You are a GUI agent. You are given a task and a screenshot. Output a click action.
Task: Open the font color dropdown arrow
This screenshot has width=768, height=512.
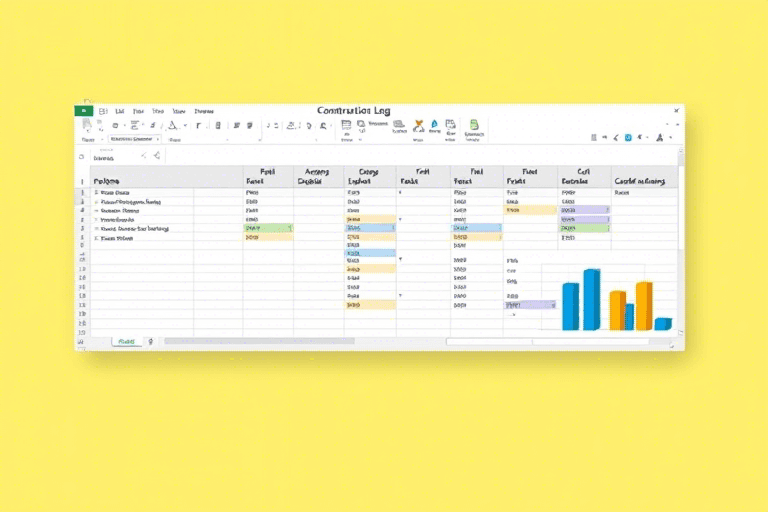(183, 126)
